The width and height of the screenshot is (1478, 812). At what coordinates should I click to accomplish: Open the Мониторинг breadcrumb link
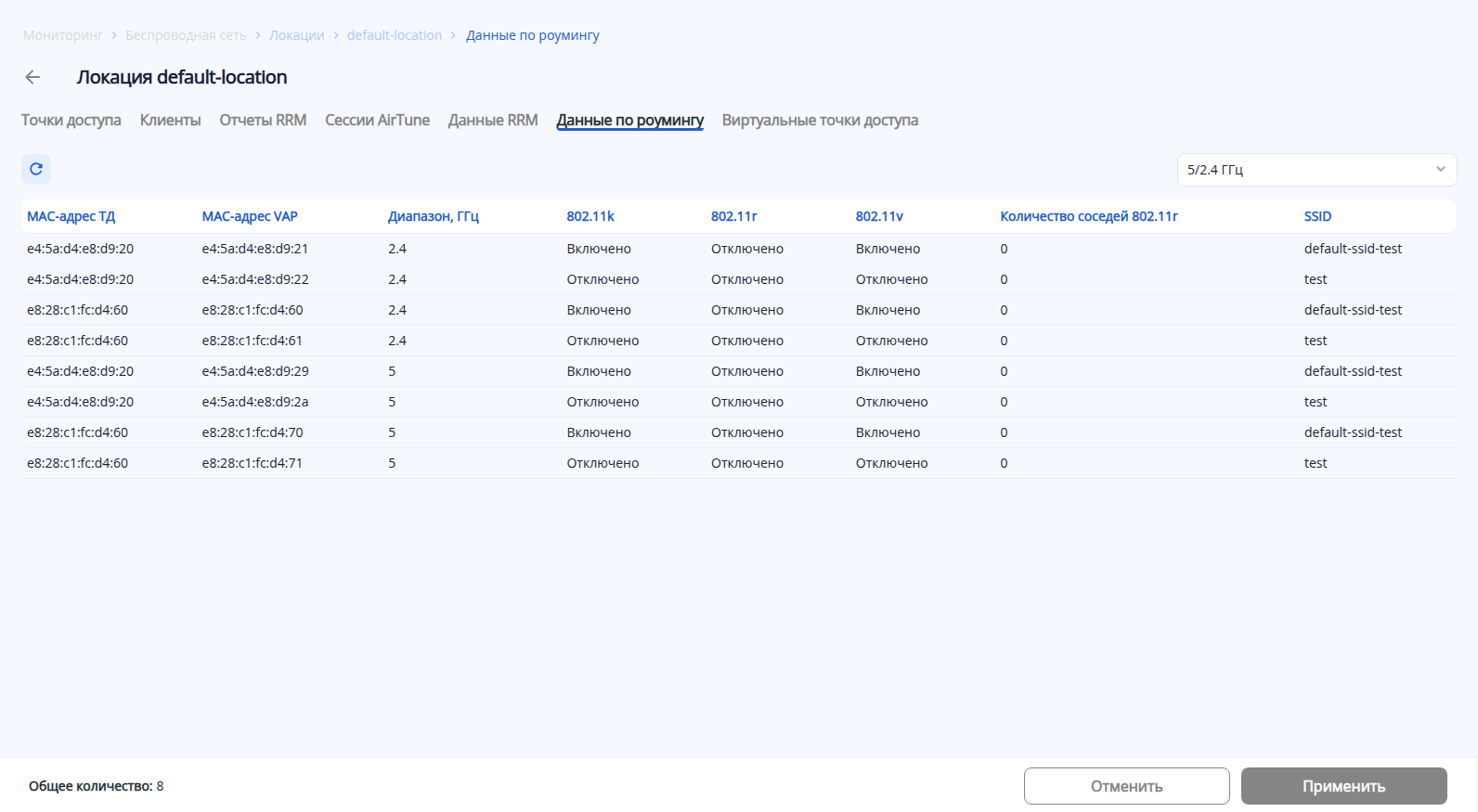tap(63, 35)
